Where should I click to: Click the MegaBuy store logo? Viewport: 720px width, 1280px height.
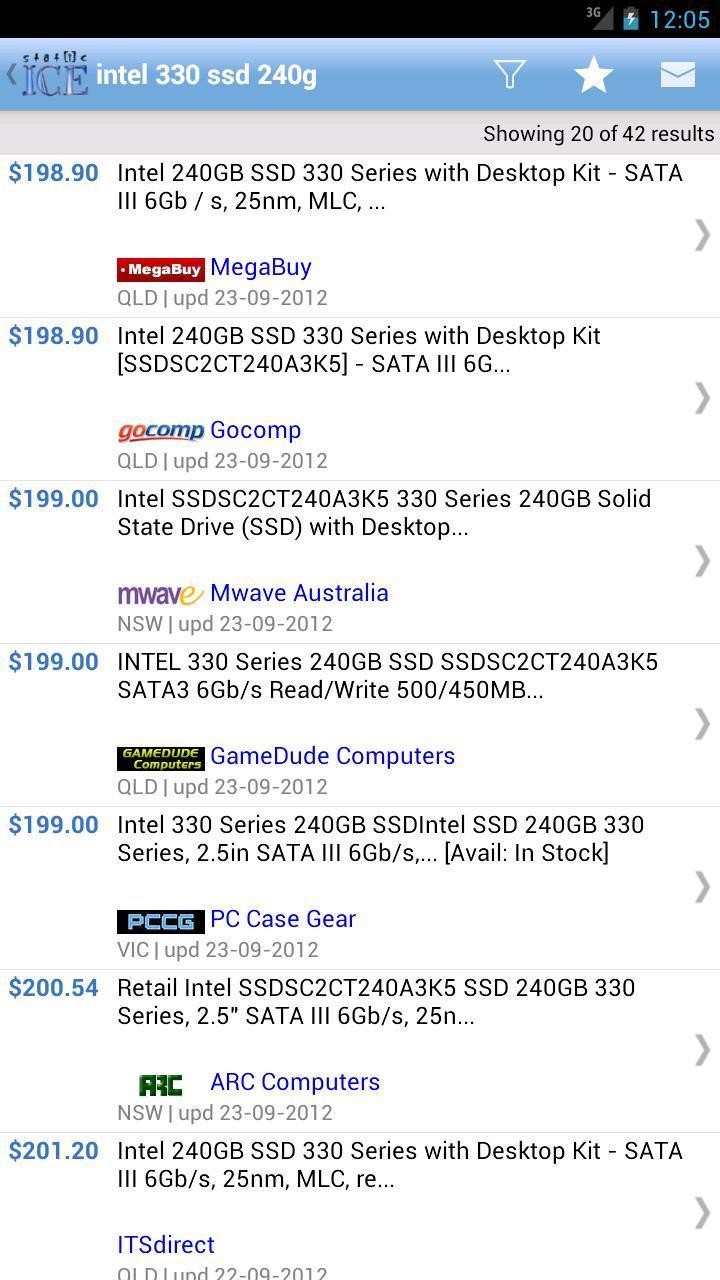tap(161, 268)
